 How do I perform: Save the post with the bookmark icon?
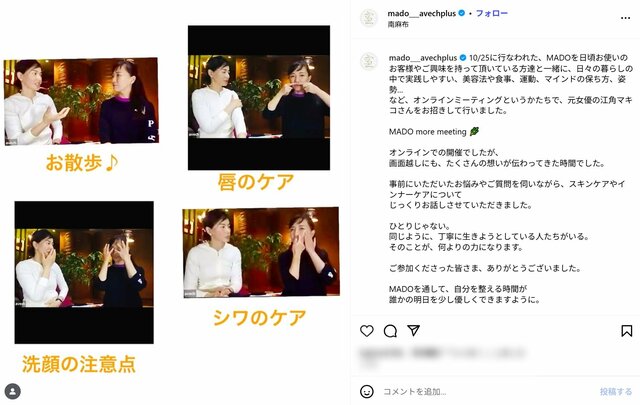pyautogui.click(x=627, y=331)
